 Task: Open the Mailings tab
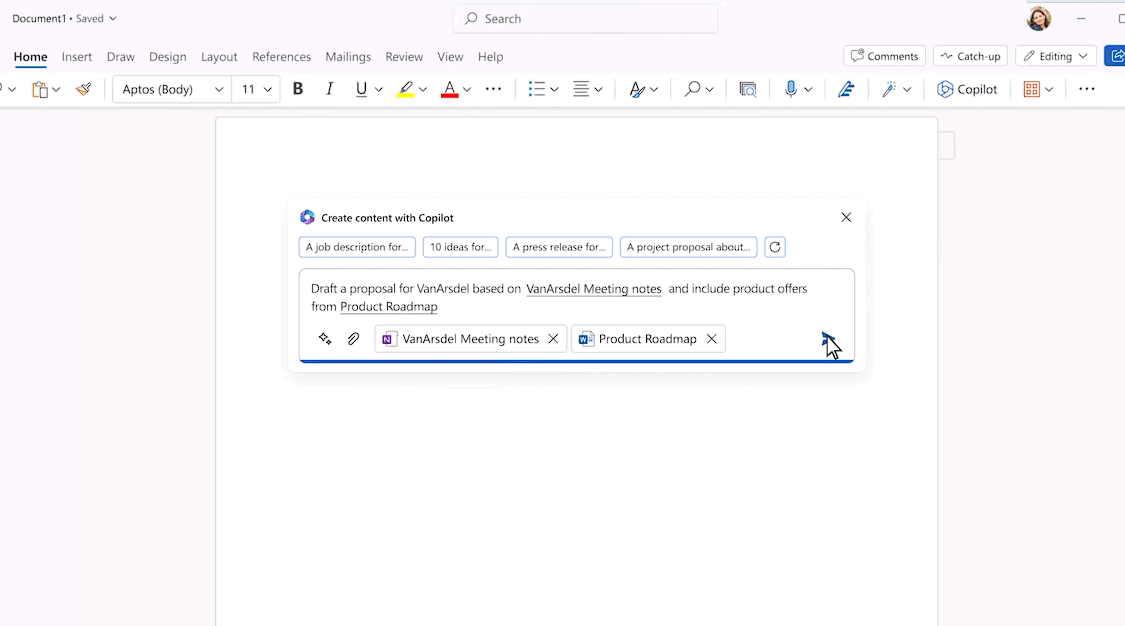click(348, 57)
